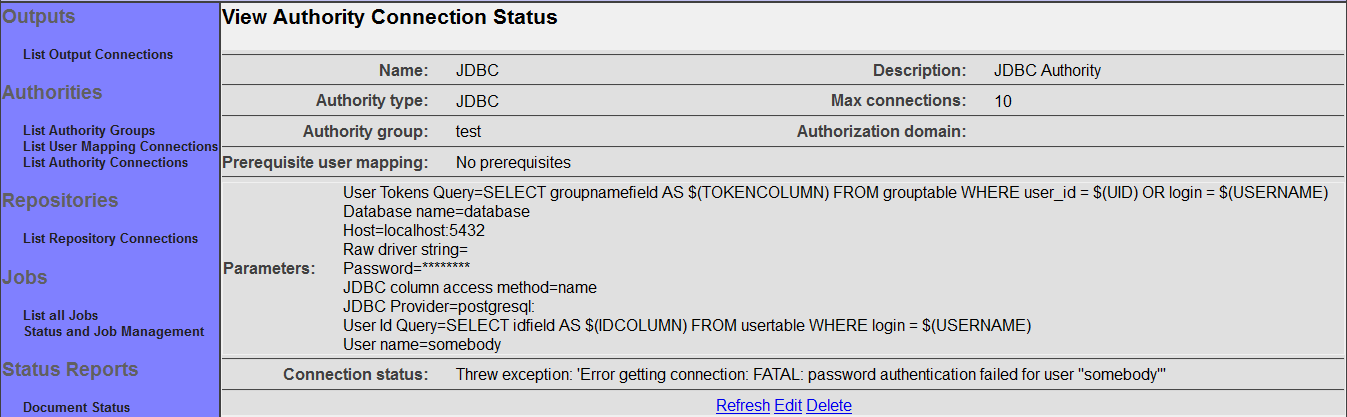Screen dimensions: 1347x417
Task: Click the View Authority Connection Status title
Action: (389, 17)
